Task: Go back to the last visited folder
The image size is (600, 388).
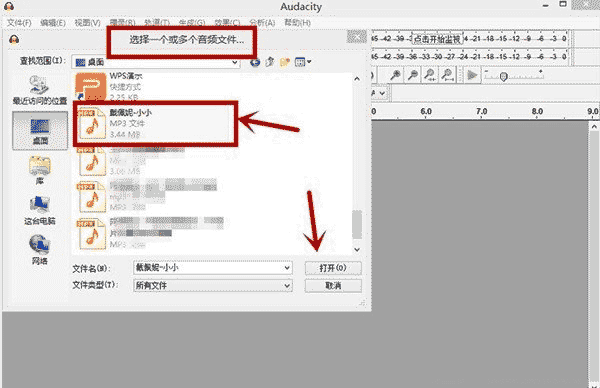Action: pyautogui.click(x=255, y=62)
